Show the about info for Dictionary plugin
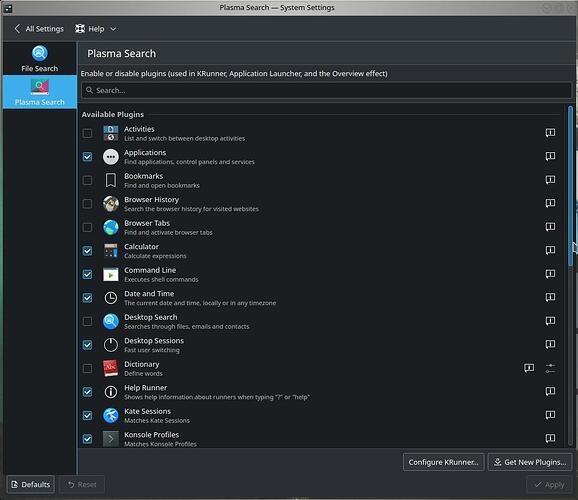Image resolution: width=578 pixels, height=500 pixels. point(529,368)
